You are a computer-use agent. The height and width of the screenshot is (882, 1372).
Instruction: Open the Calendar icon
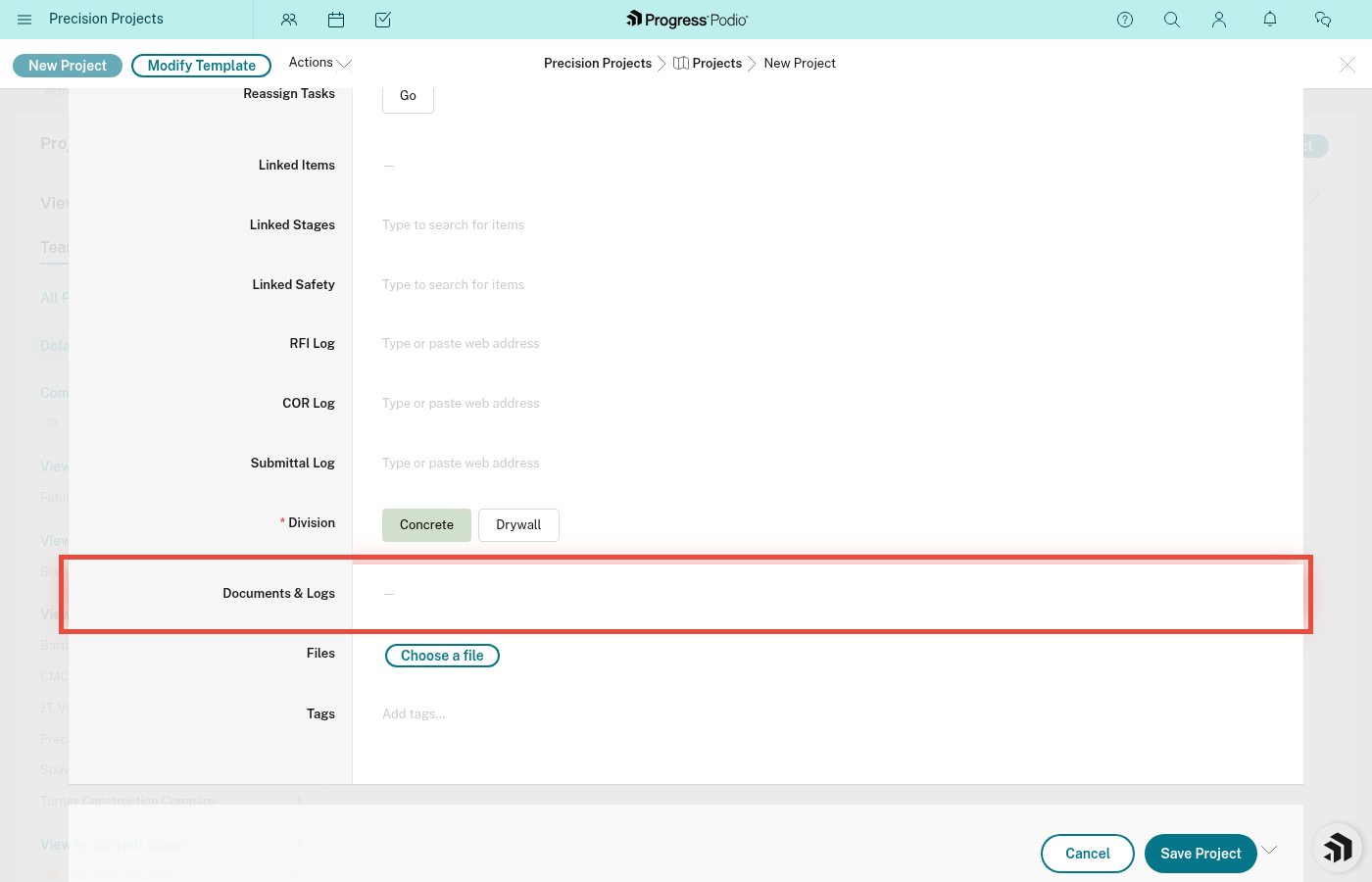click(x=336, y=20)
